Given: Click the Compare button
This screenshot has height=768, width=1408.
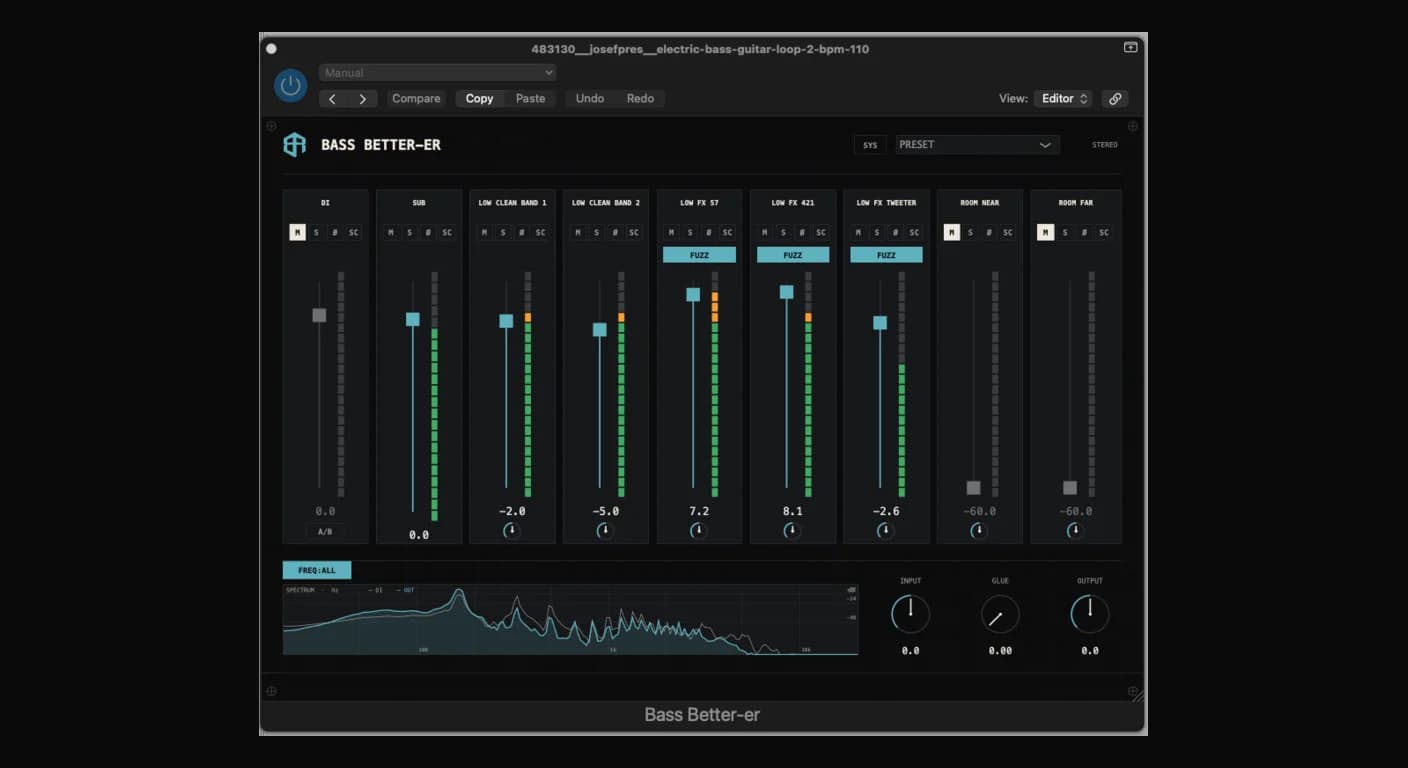Looking at the screenshot, I should [x=416, y=99].
